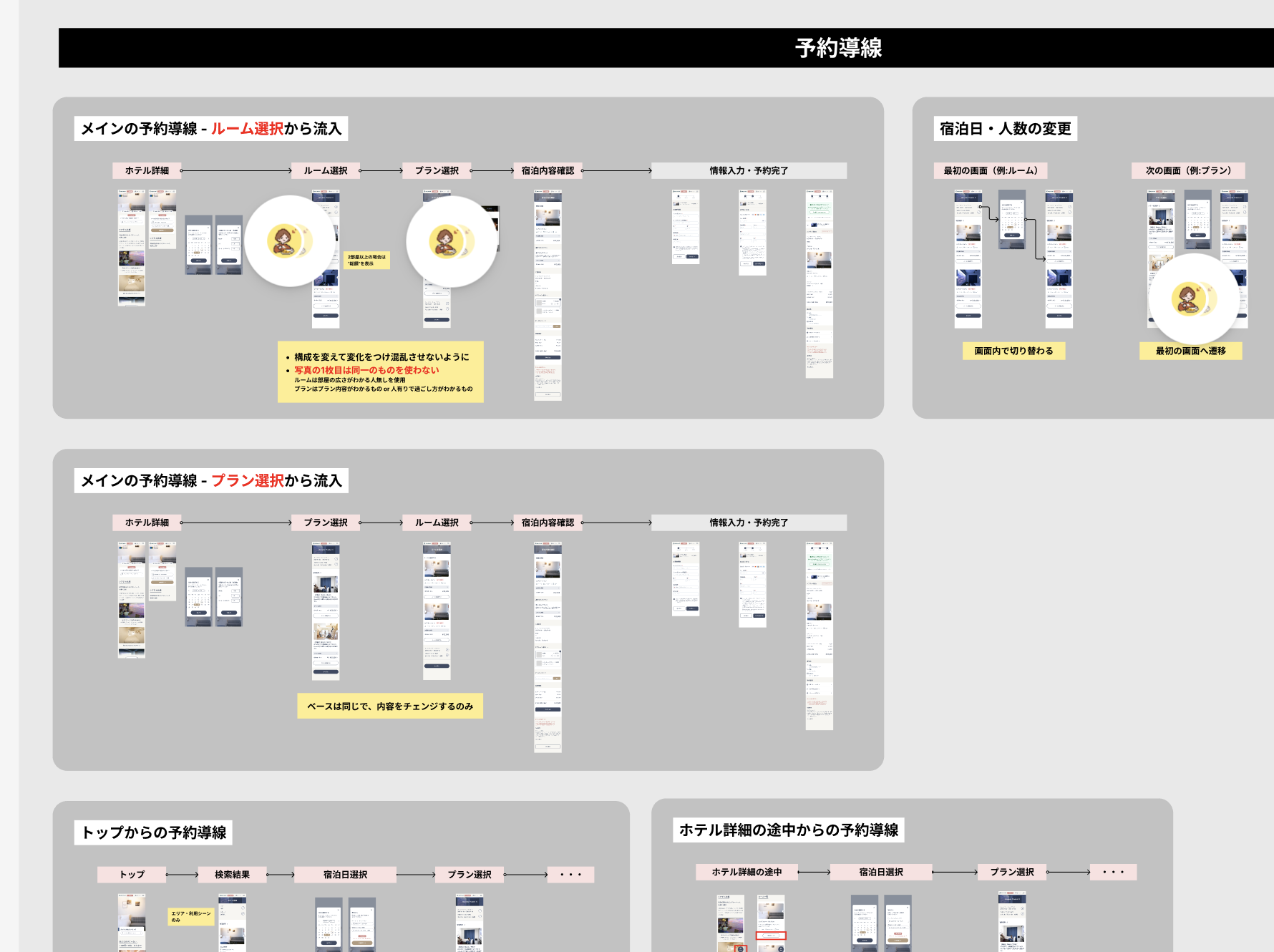Select the 次の画面（例:プラン） label
Screen dimensions: 1274x952
pyautogui.click(x=1188, y=170)
